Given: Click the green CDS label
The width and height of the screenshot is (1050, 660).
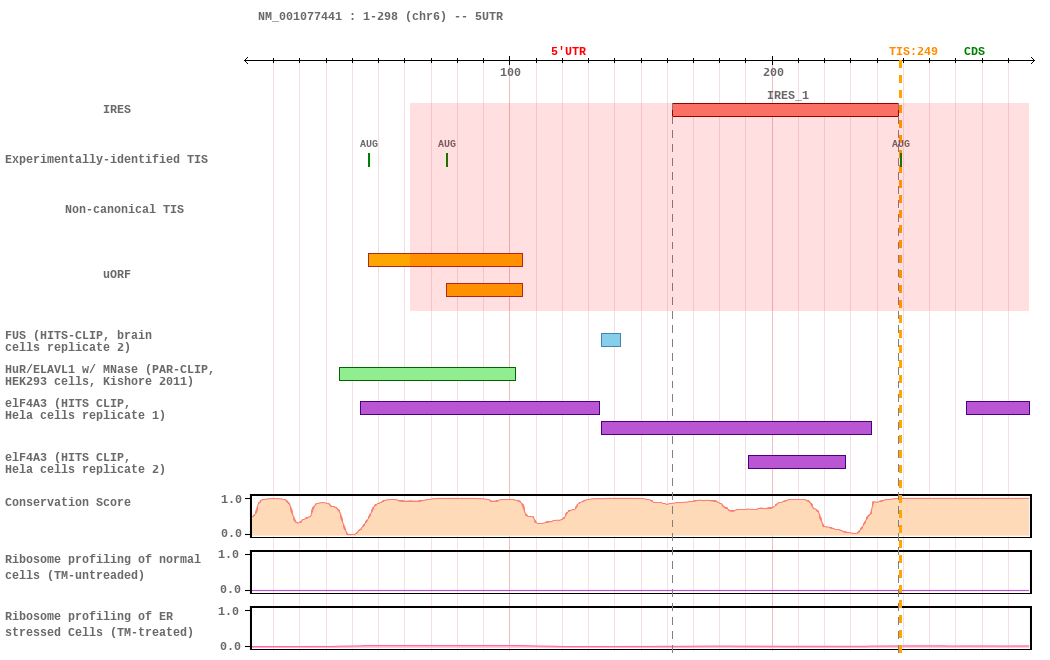Looking at the screenshot, I should 974,52.
